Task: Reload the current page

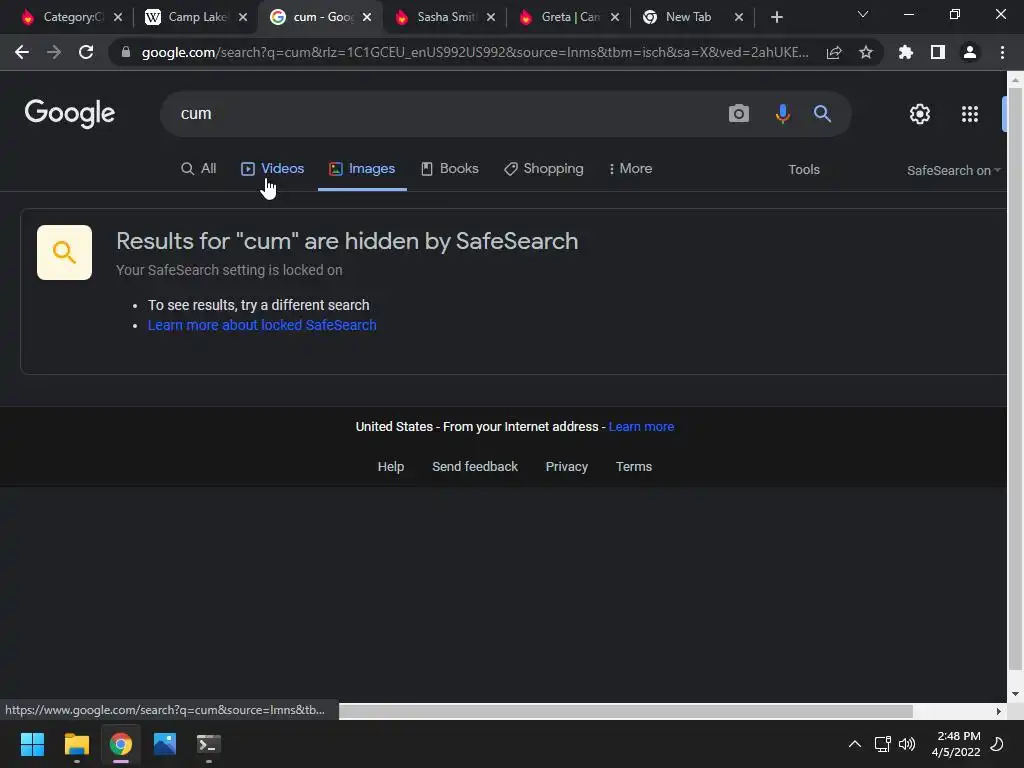Action: [x=86, y=52]
